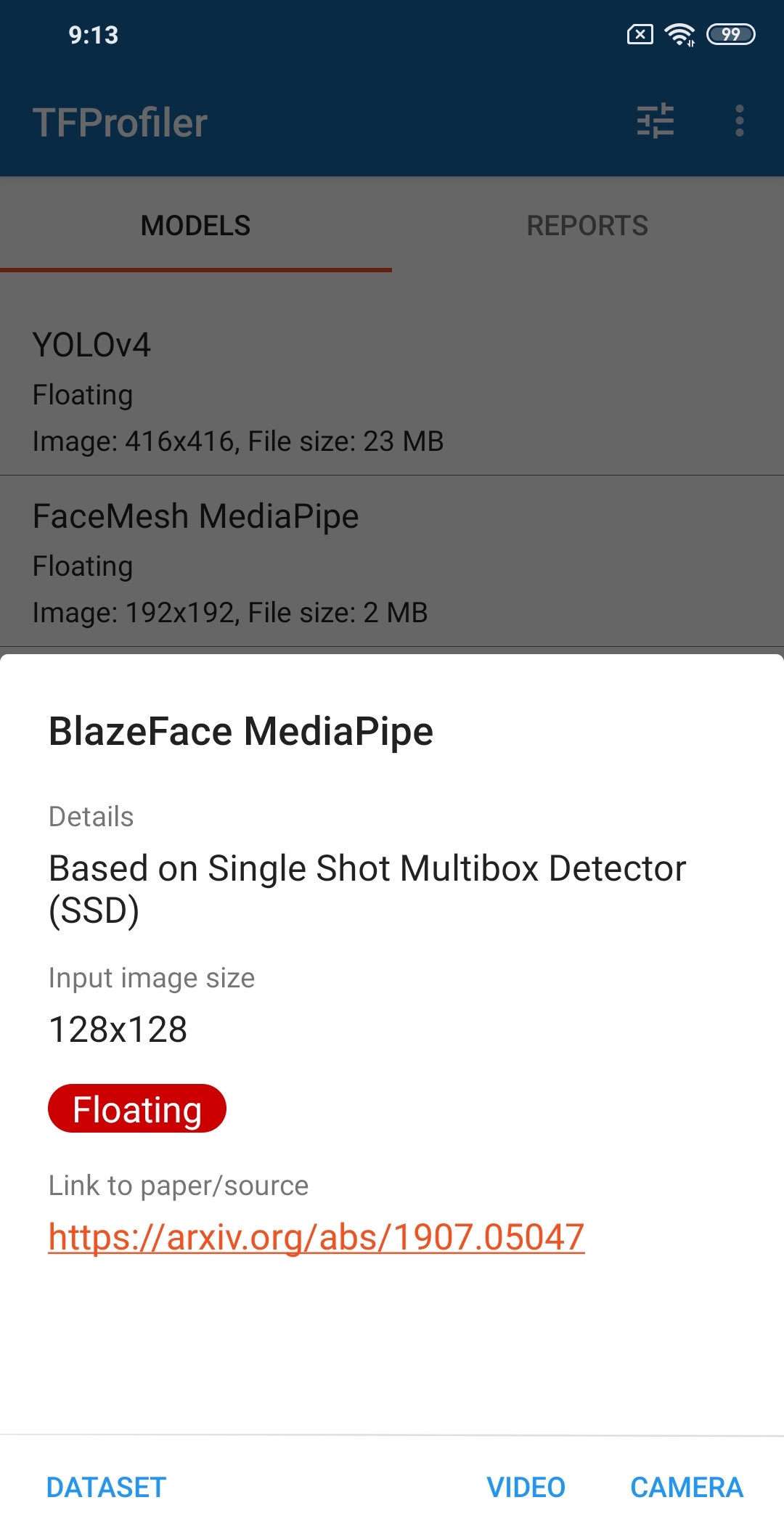Switch to the MODELS tab
The image size is (784, 1537).
coord(196,225)
